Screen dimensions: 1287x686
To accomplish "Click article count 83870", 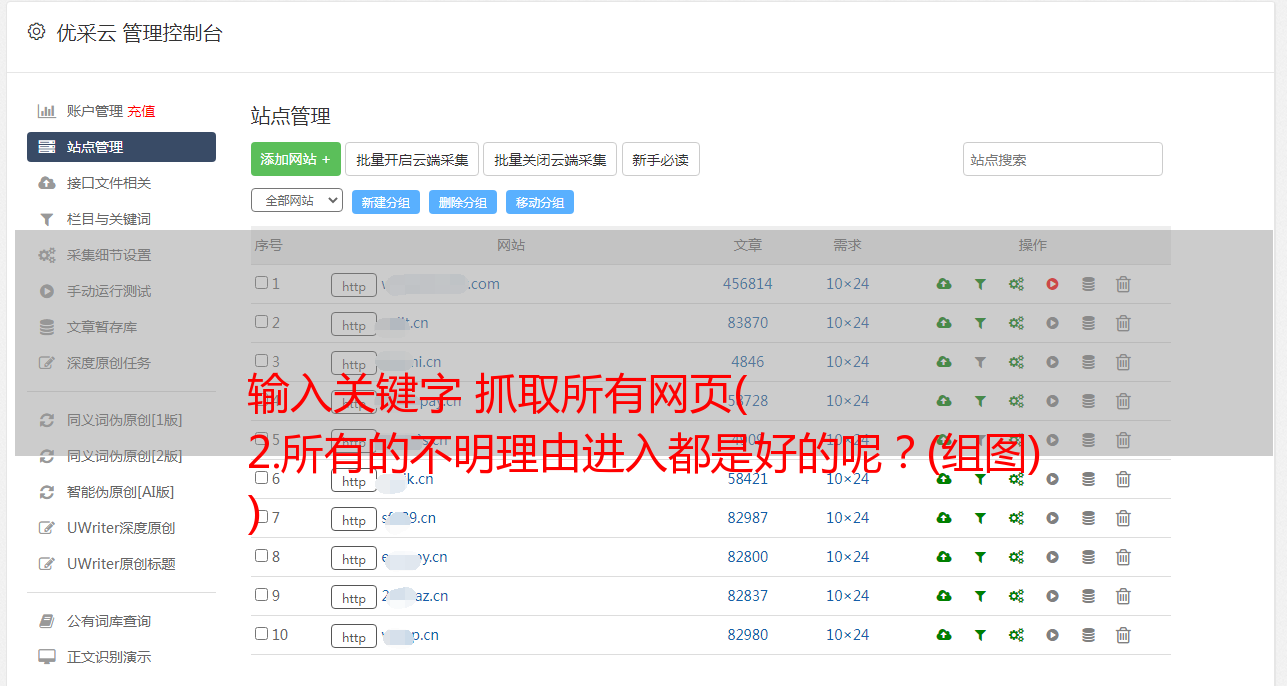I will click(748, 323).
